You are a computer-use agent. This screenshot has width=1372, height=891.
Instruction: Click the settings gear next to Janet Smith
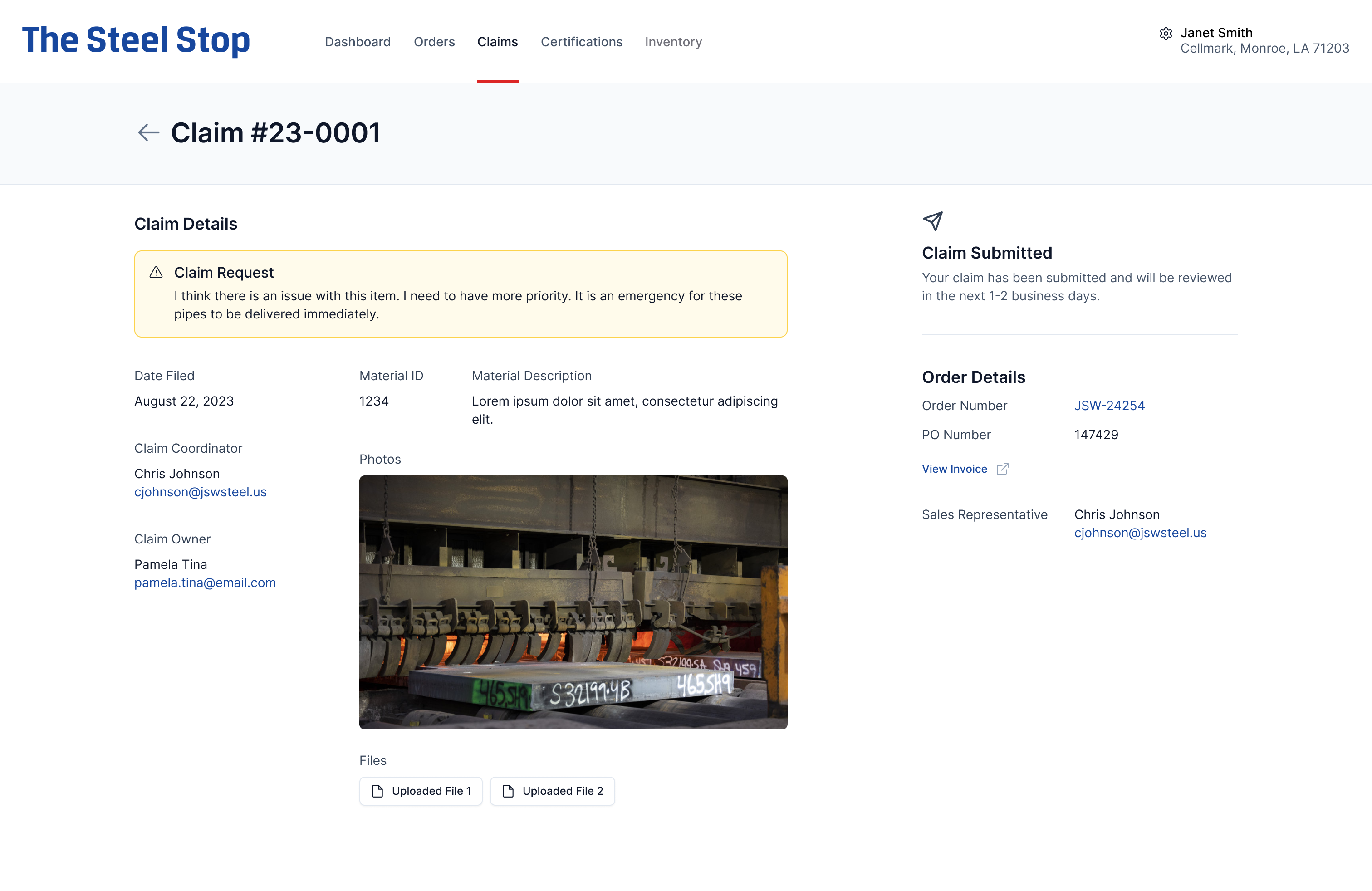1166,34
